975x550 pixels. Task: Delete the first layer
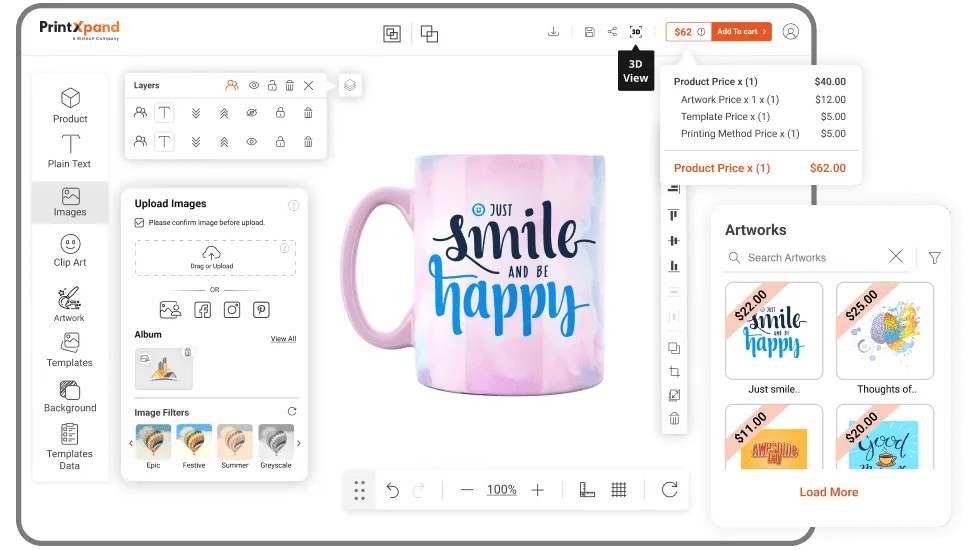[x=308, y=112]
